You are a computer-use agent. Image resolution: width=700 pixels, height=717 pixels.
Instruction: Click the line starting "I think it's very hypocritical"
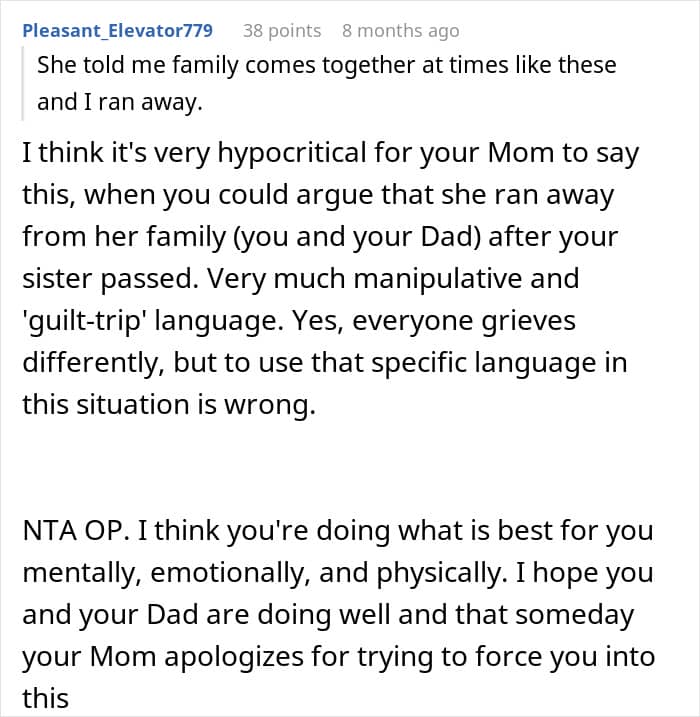[330, 155]
